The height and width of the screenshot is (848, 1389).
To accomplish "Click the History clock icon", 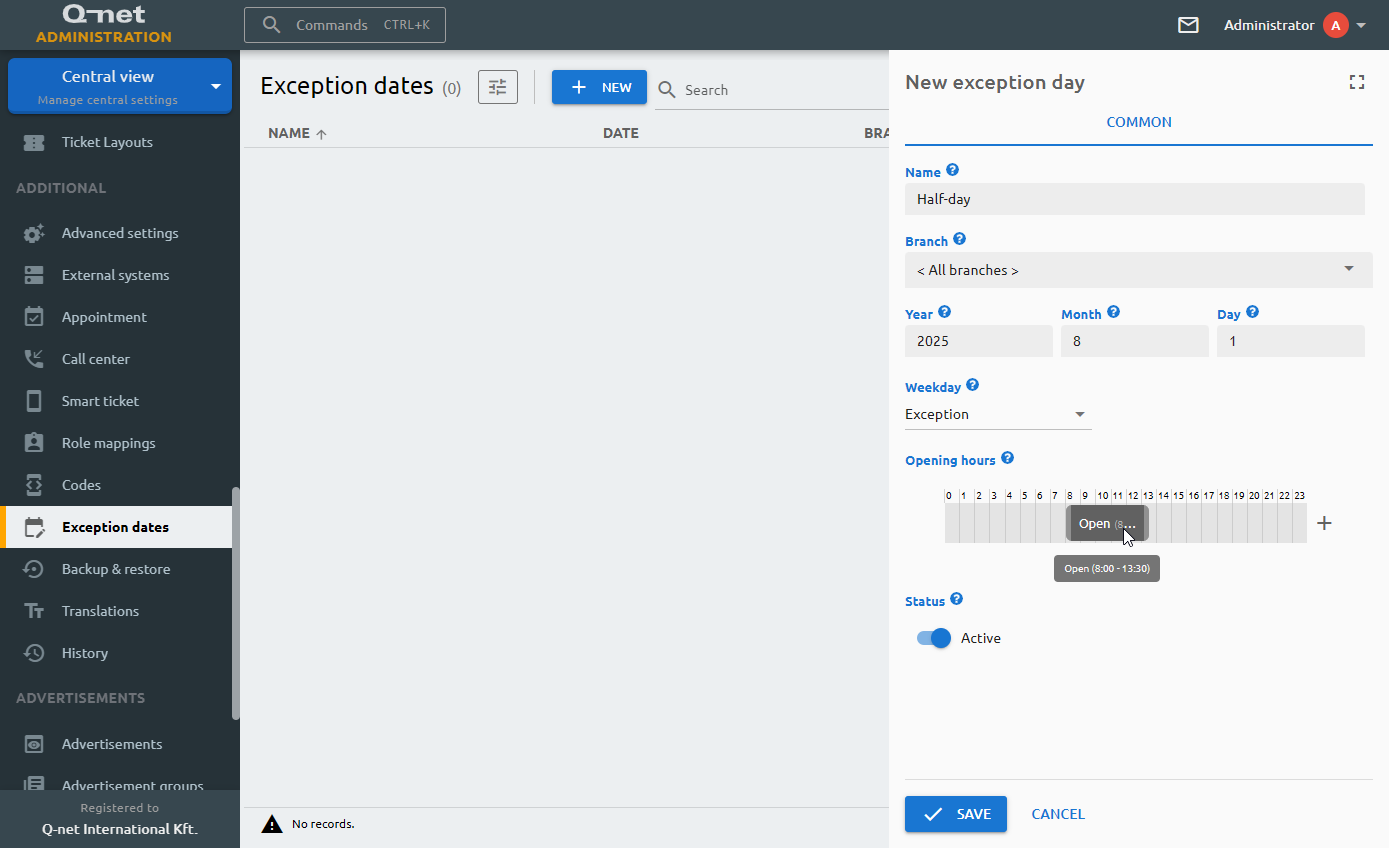I will (34, 653).
